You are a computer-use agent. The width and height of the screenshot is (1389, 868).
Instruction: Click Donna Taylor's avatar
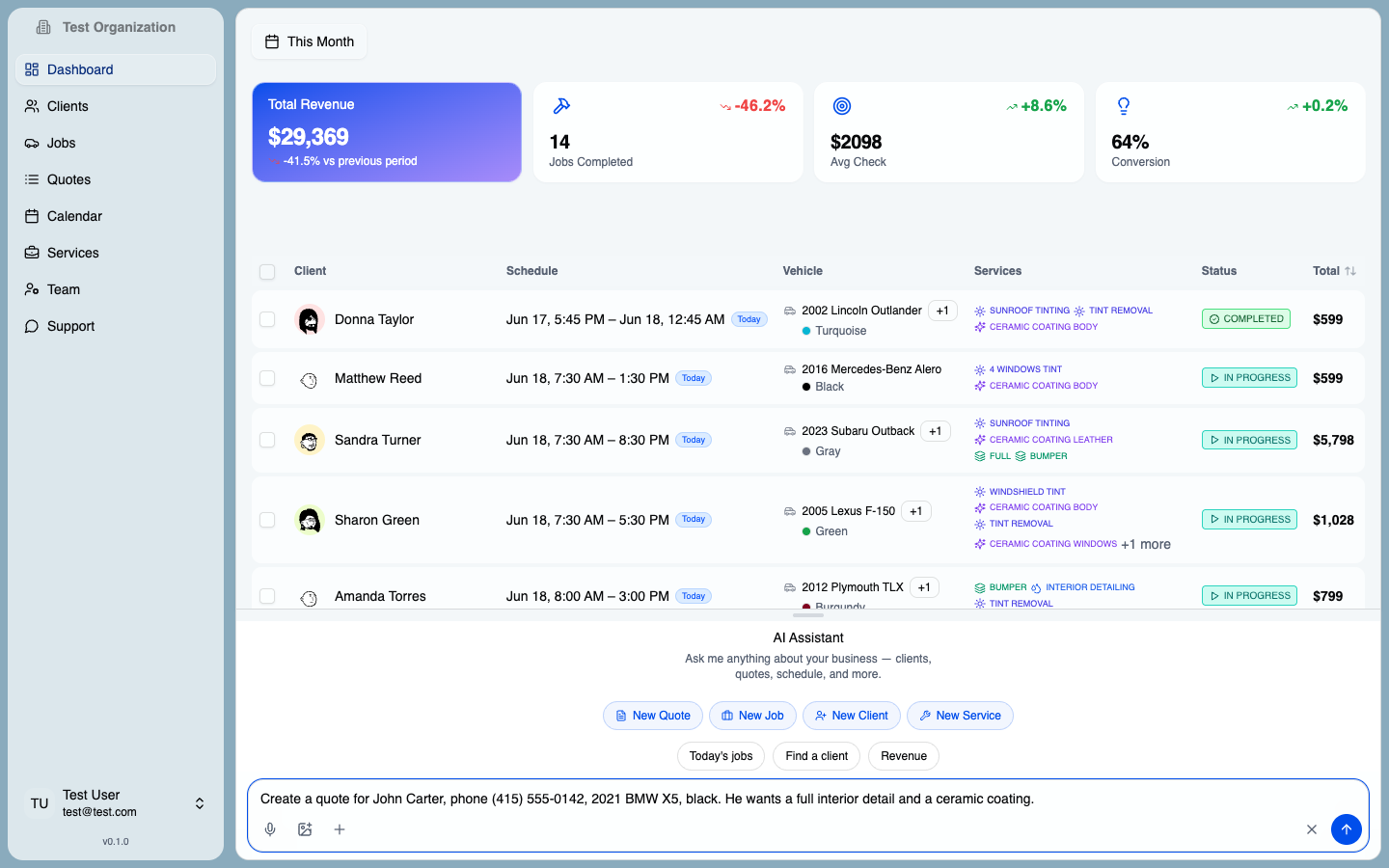pos(309,319)
